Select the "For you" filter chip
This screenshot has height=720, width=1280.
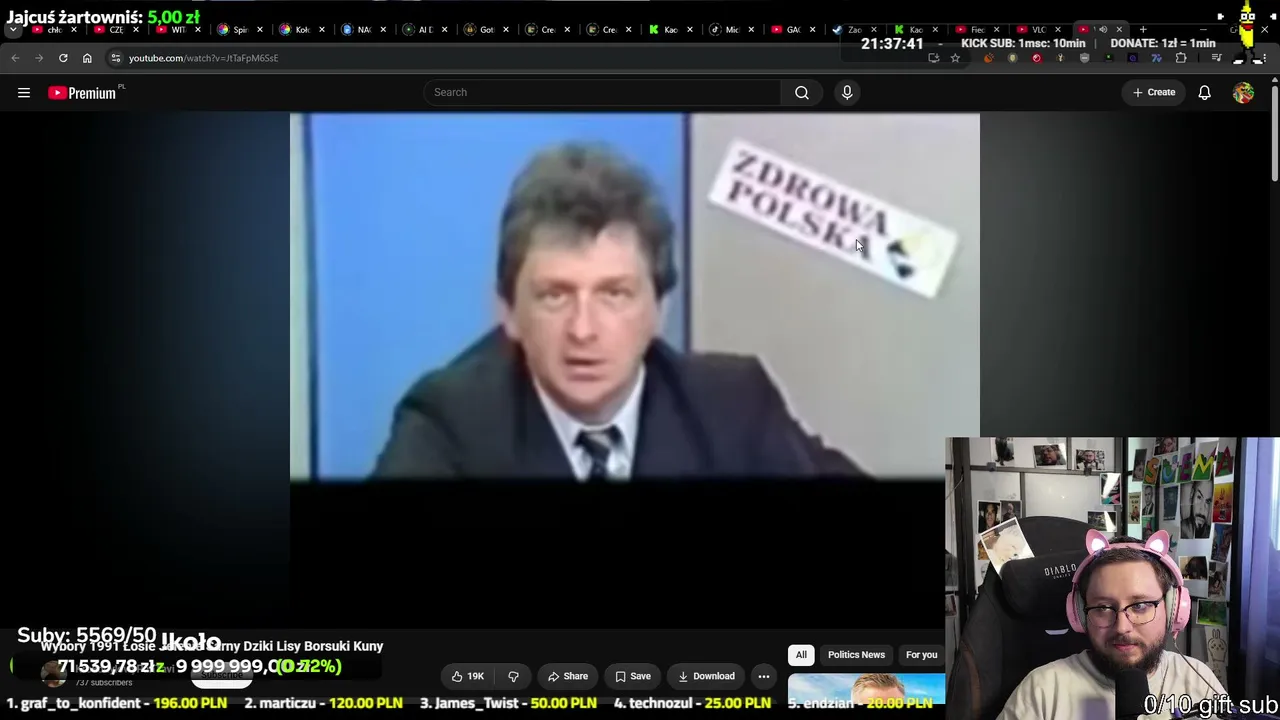(921, 655)
